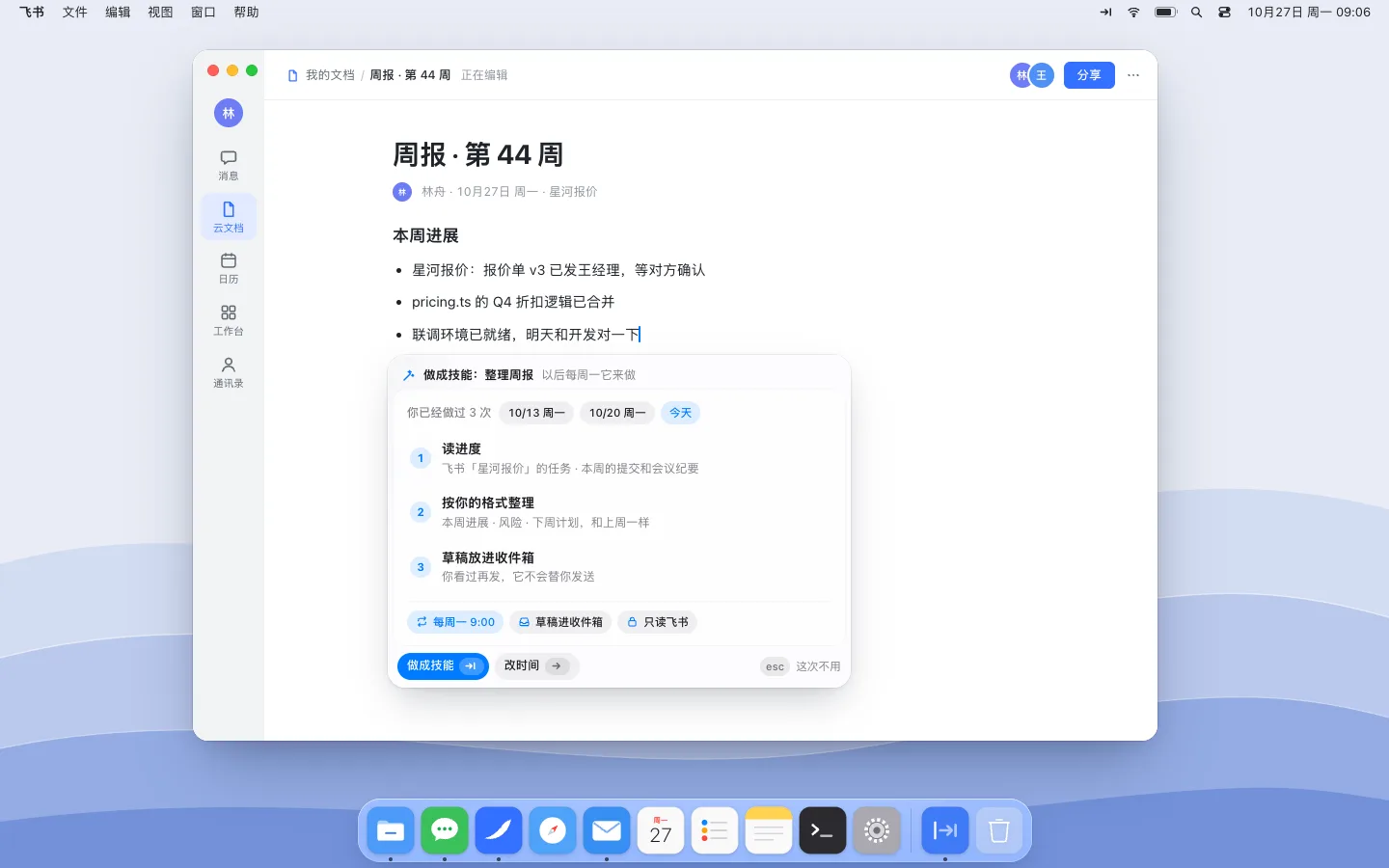Viewport: 1389px width, 868px height.
Task: Click 你已经做过 3 次 label
Action: (449, 413)
